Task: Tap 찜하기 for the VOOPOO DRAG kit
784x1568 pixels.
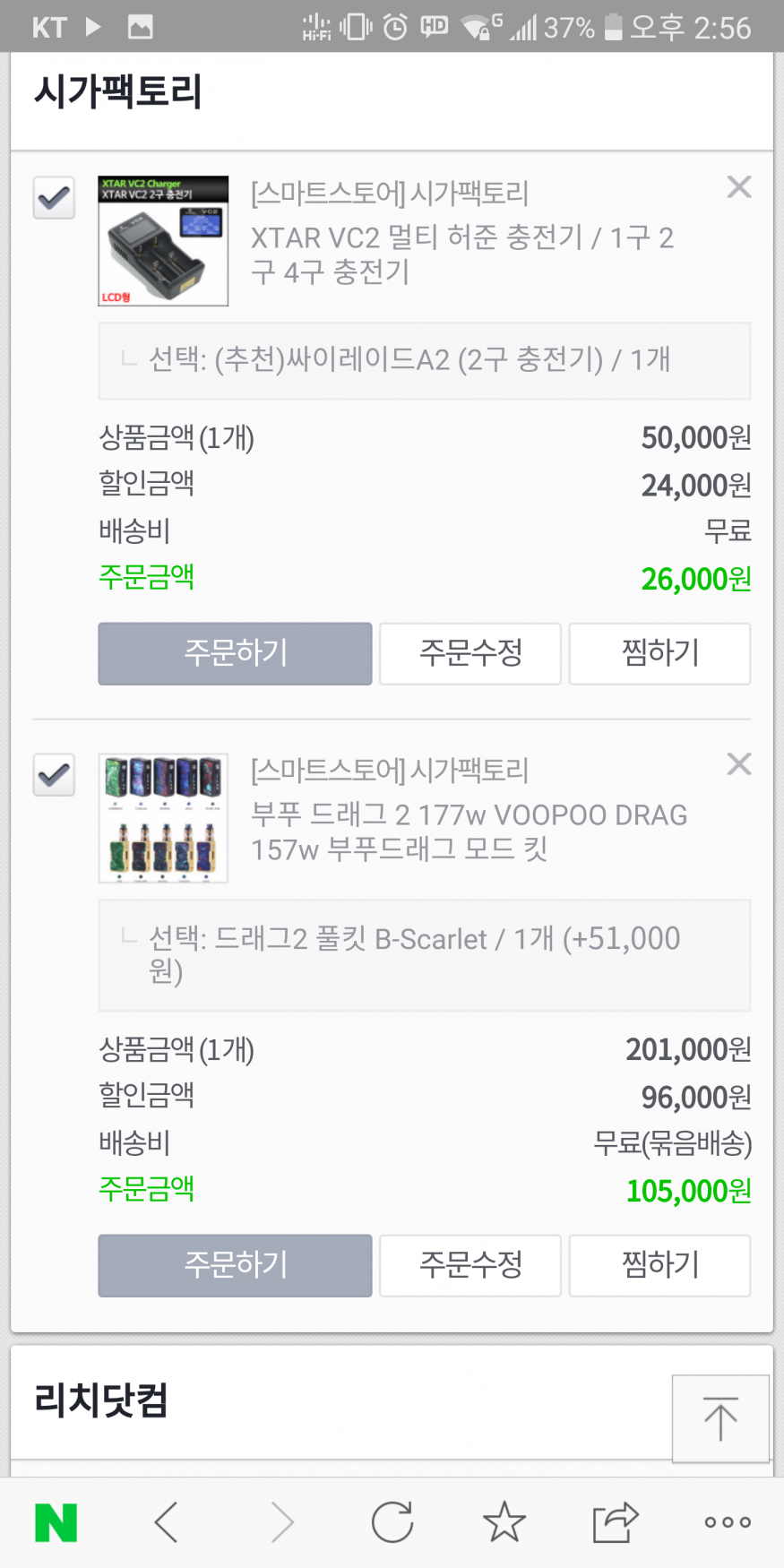Action: click(659, 1265)
